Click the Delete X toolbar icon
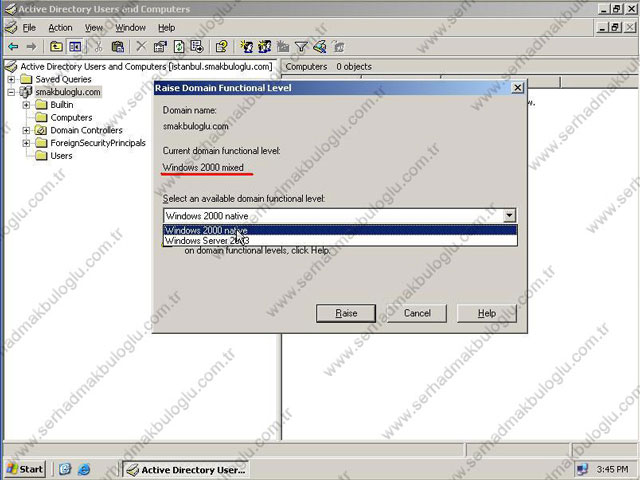The height and width of the screenshot is (480, 640). point(141,47)
